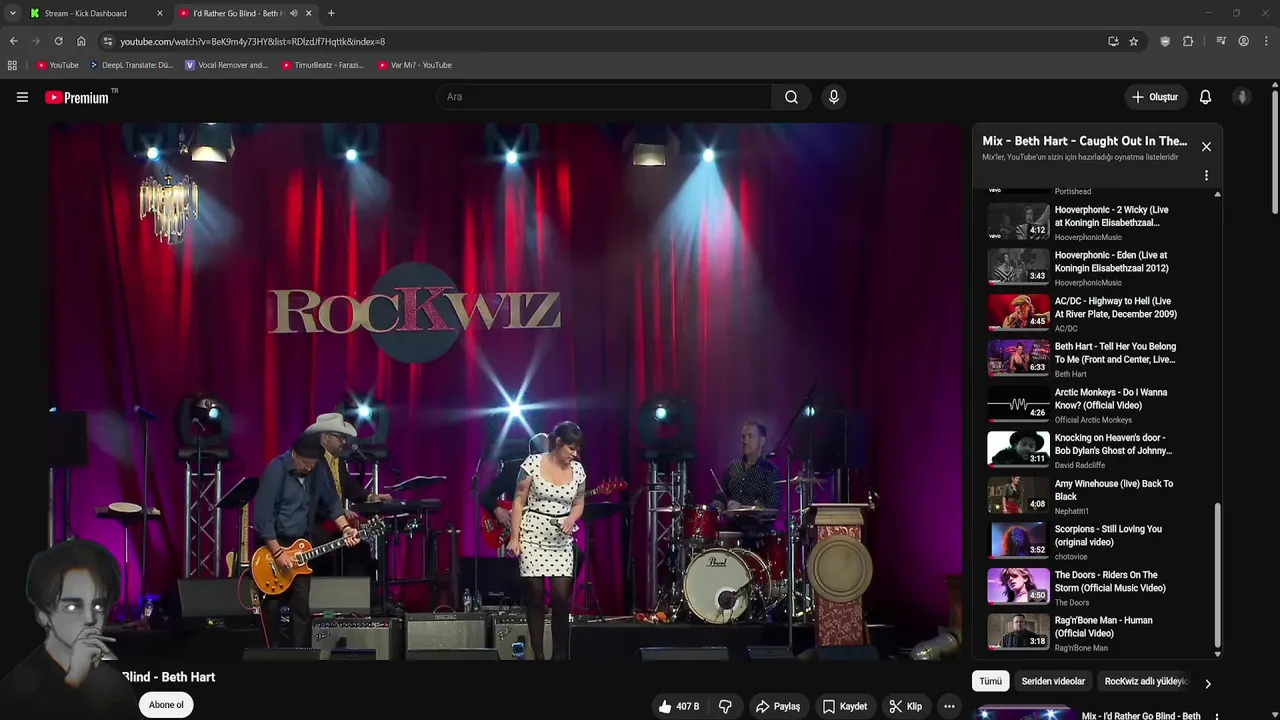Screen dimensions: 1280x720
Task: Click the browser address bar URL
Action: [x=252, y=41]
